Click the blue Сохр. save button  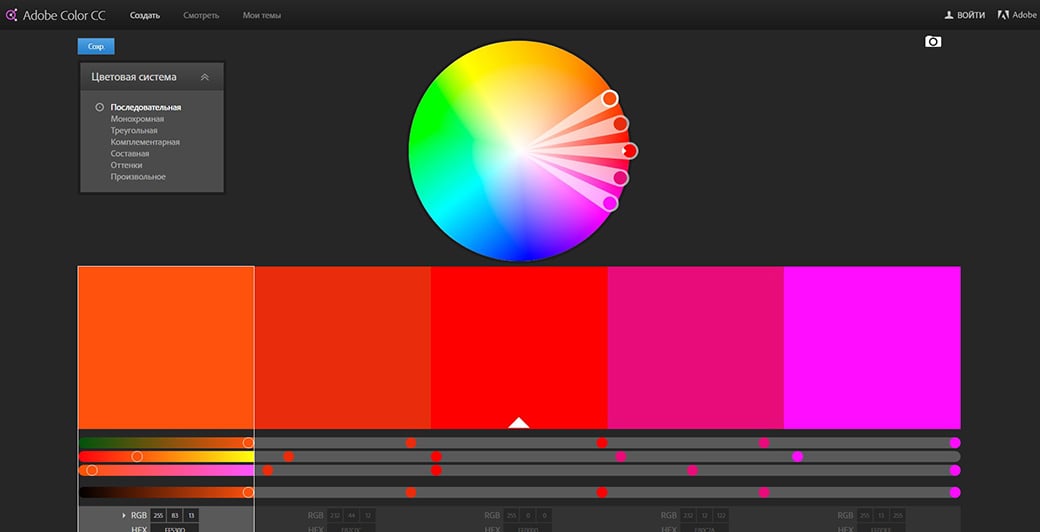coord(96,46)
